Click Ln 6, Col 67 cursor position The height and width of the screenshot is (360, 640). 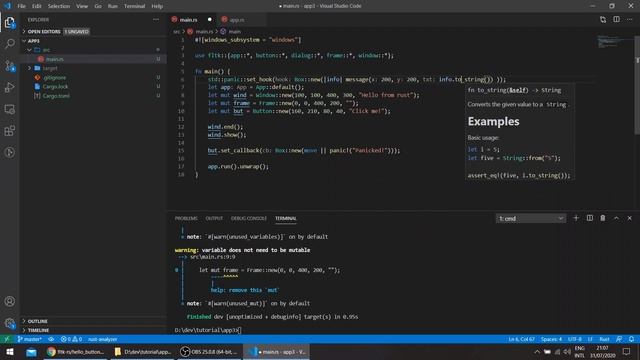click(x=522, y=339)
